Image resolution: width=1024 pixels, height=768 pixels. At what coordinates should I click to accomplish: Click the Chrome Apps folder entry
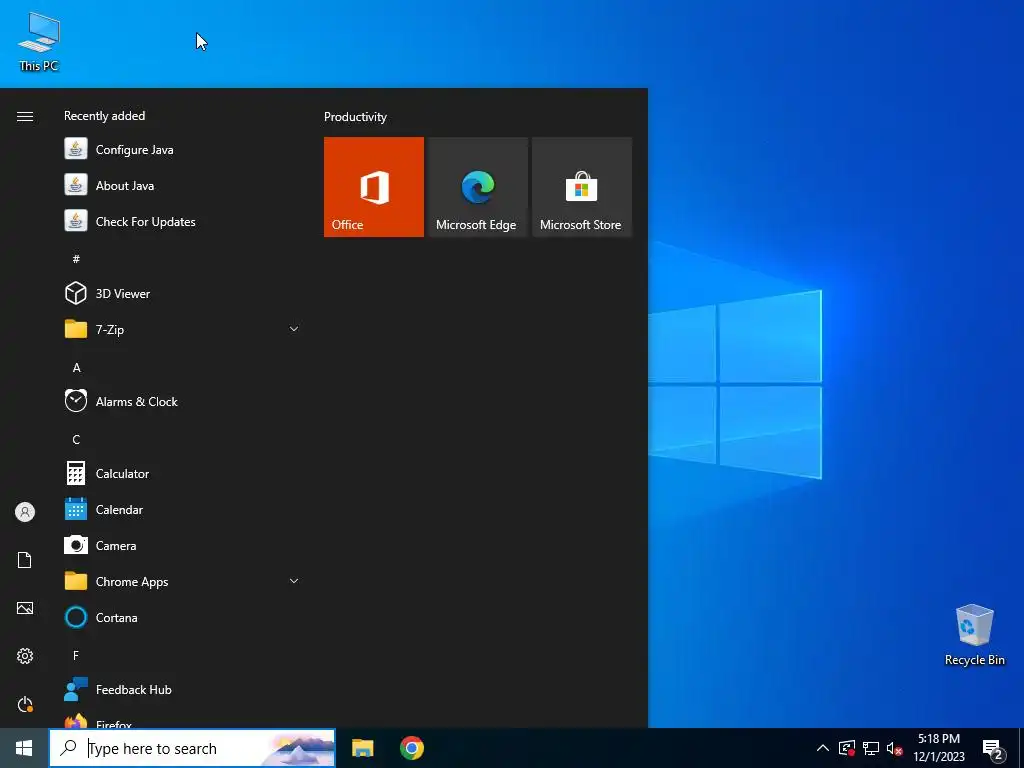coord(182,581)
